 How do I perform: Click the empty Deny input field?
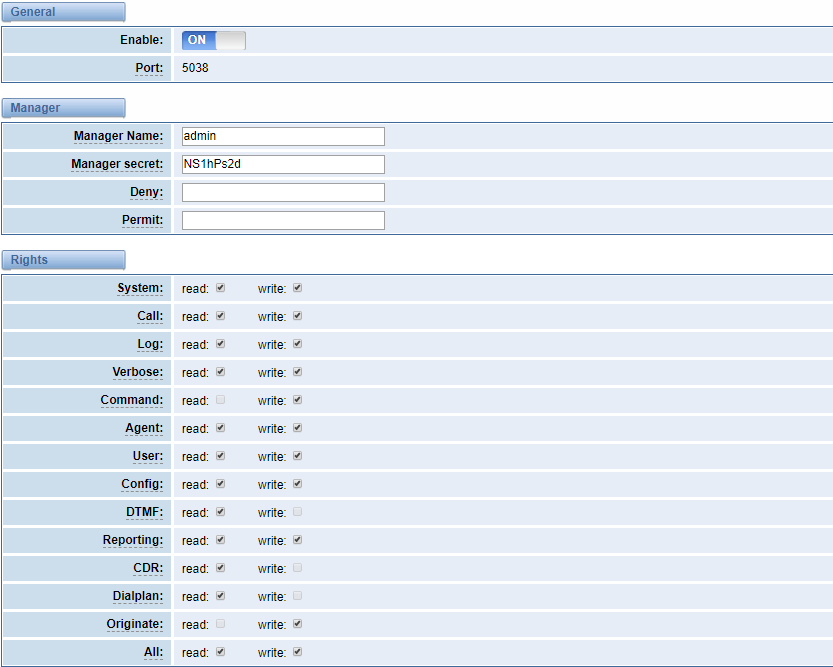coord(283,192)
